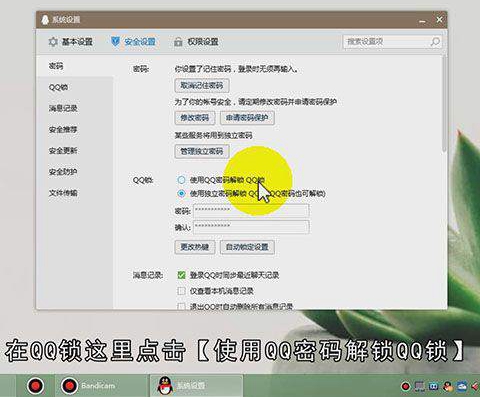Click the QQ penguin icon in title bar
The image size is (480, 397).
[45, 20]
